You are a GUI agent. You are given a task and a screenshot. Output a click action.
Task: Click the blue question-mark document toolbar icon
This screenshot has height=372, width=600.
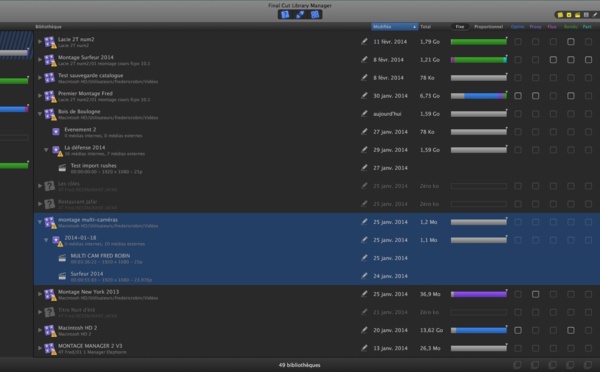tap(285, 15)
